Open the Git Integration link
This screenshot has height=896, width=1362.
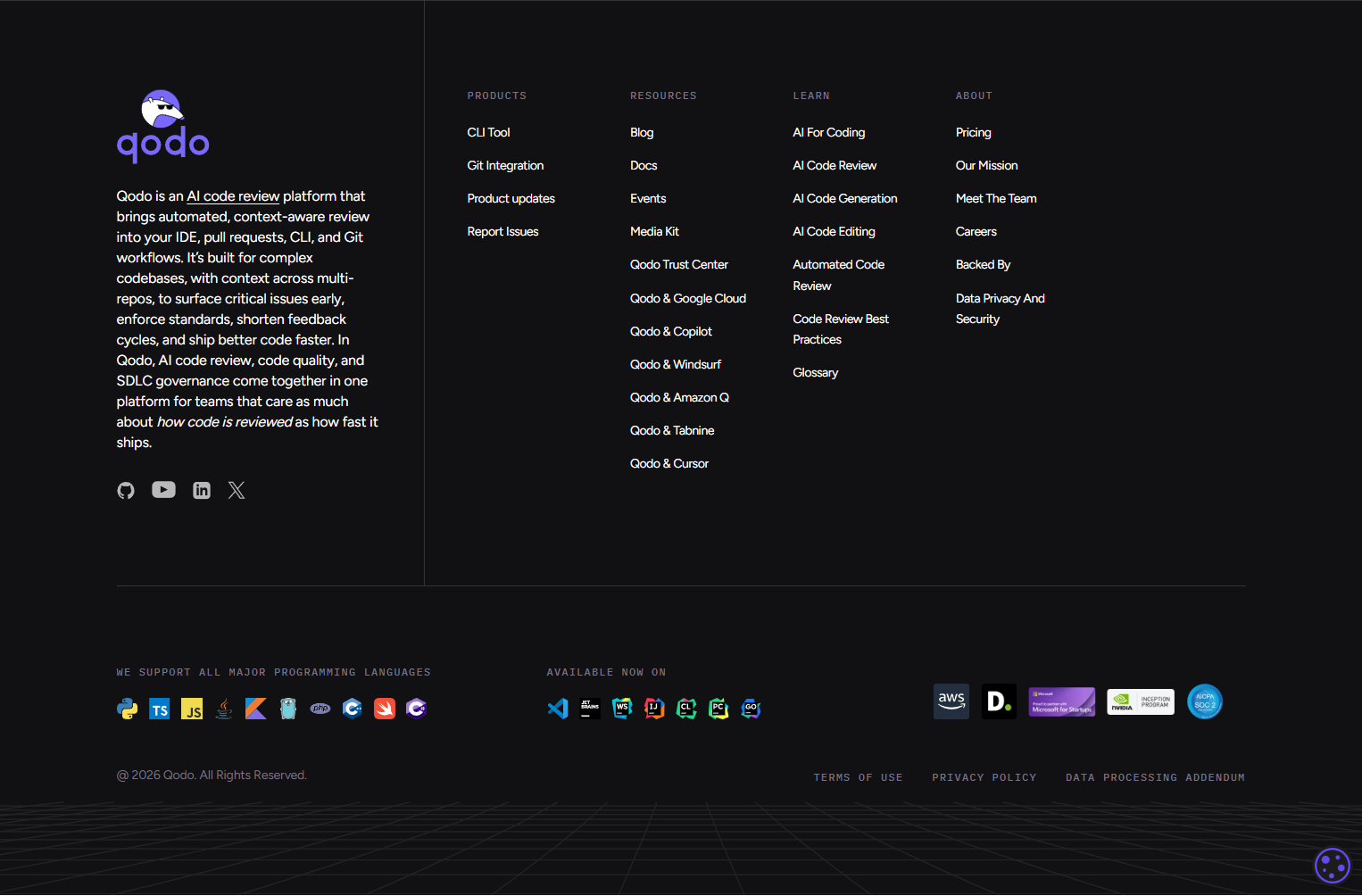pyautogui.click(x=505, y=165)
